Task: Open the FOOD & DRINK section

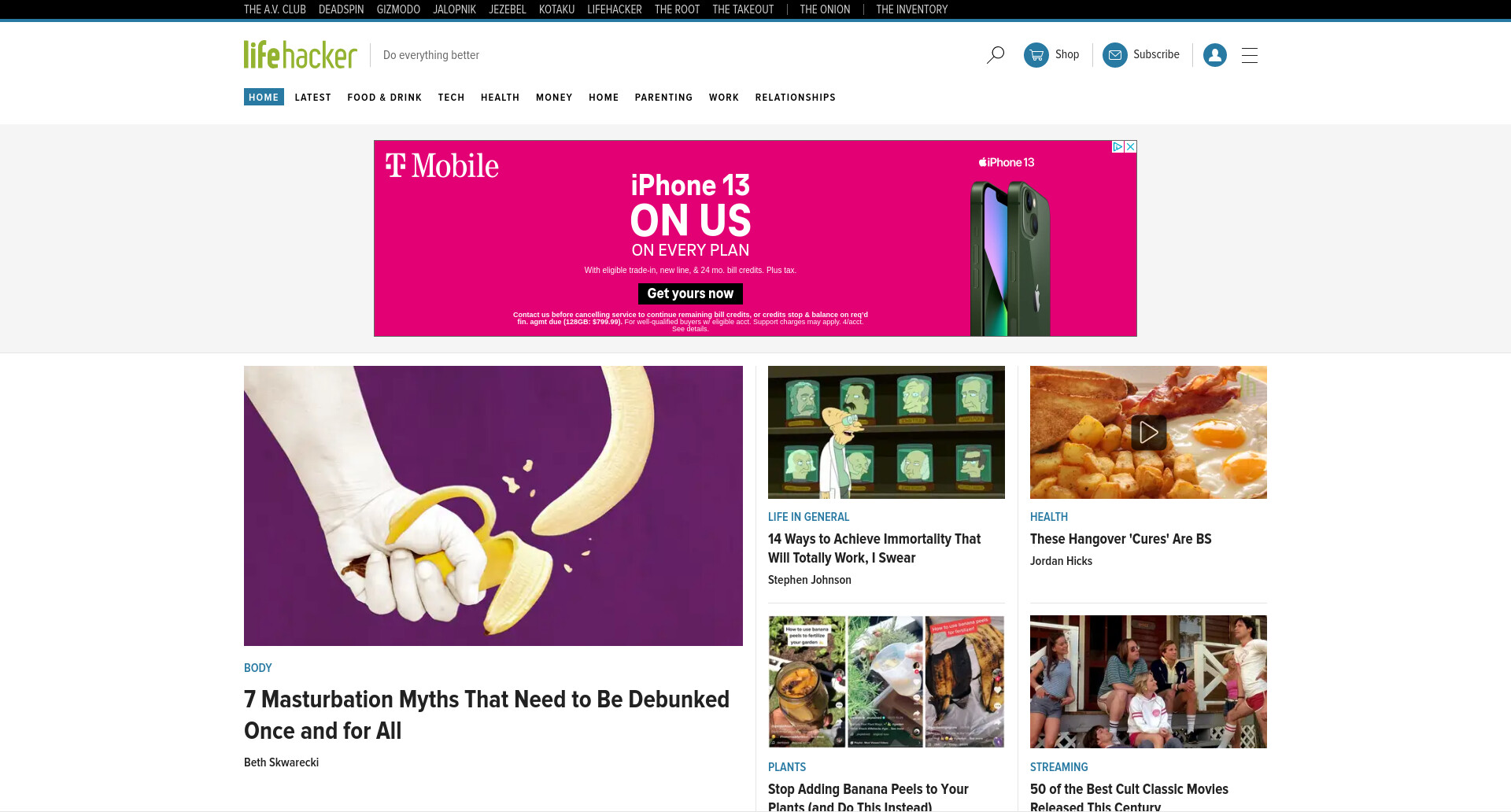Action: tap(385, 98)
